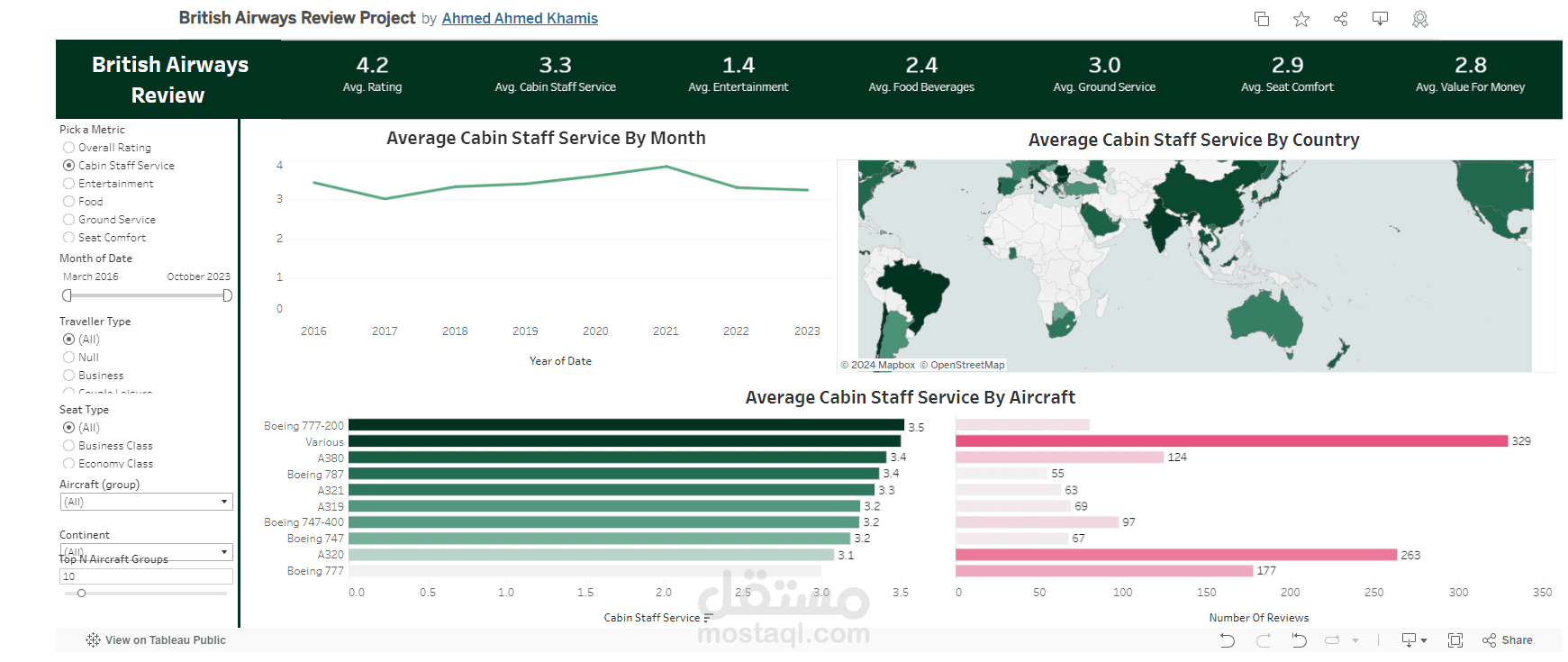
Task: Click the Boeing 777-200 green bar
Action: 626,425
